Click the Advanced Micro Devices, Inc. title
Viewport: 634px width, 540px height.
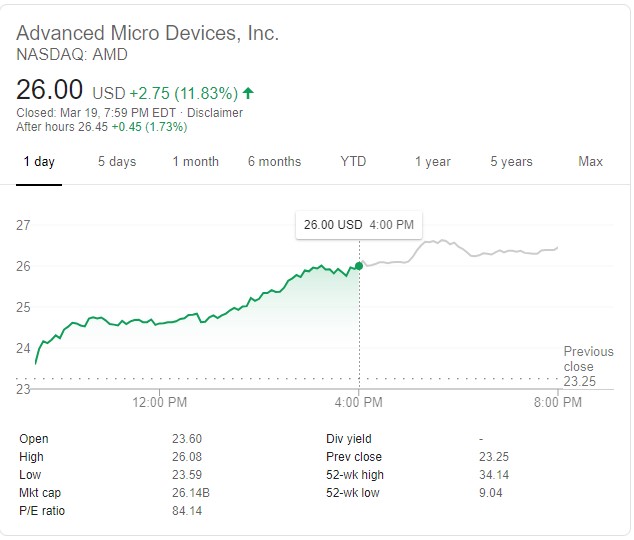point(148,33)
